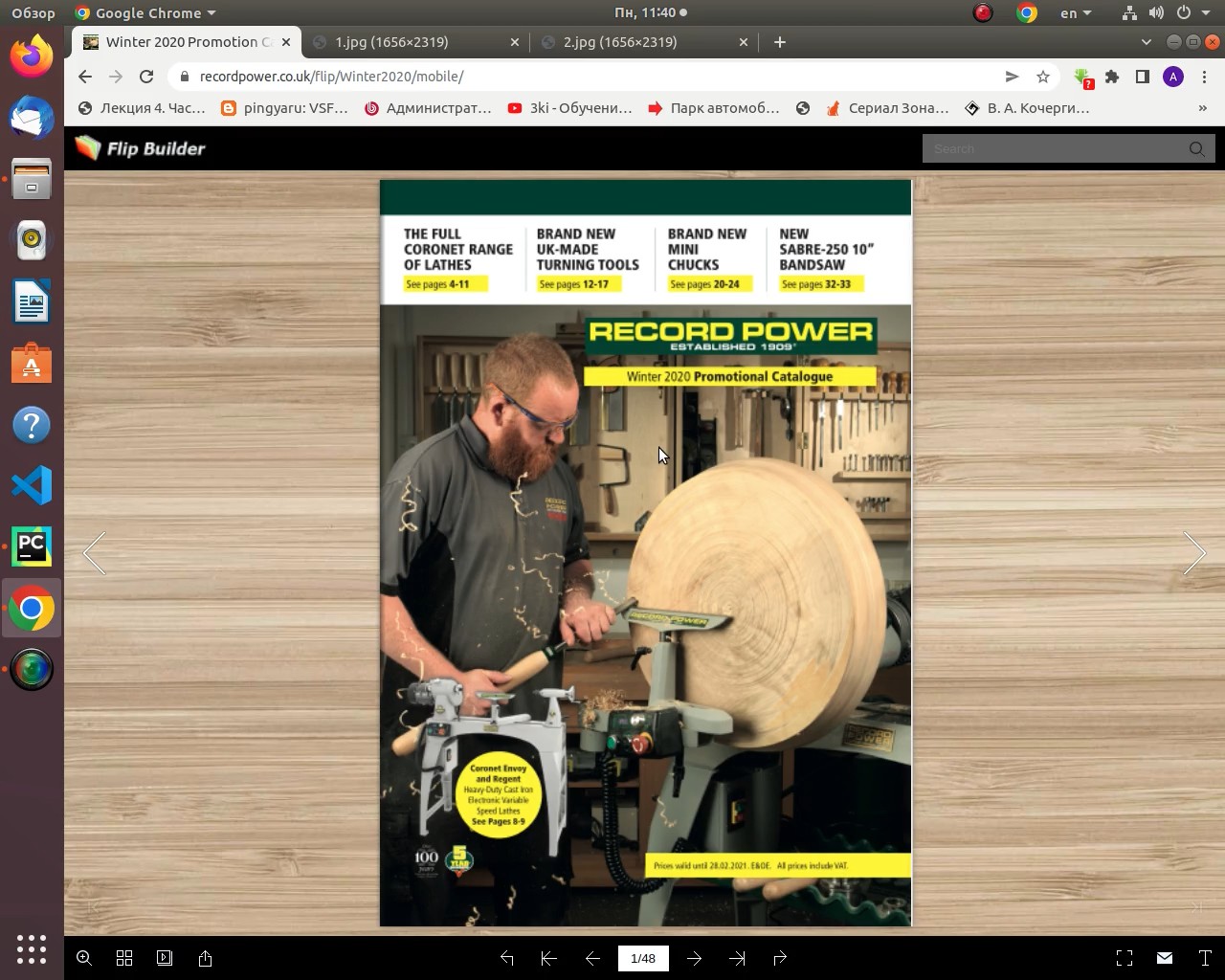Open the thumbnails grid view
Viewport: 1225px width, 980px height.
[124, 958]
